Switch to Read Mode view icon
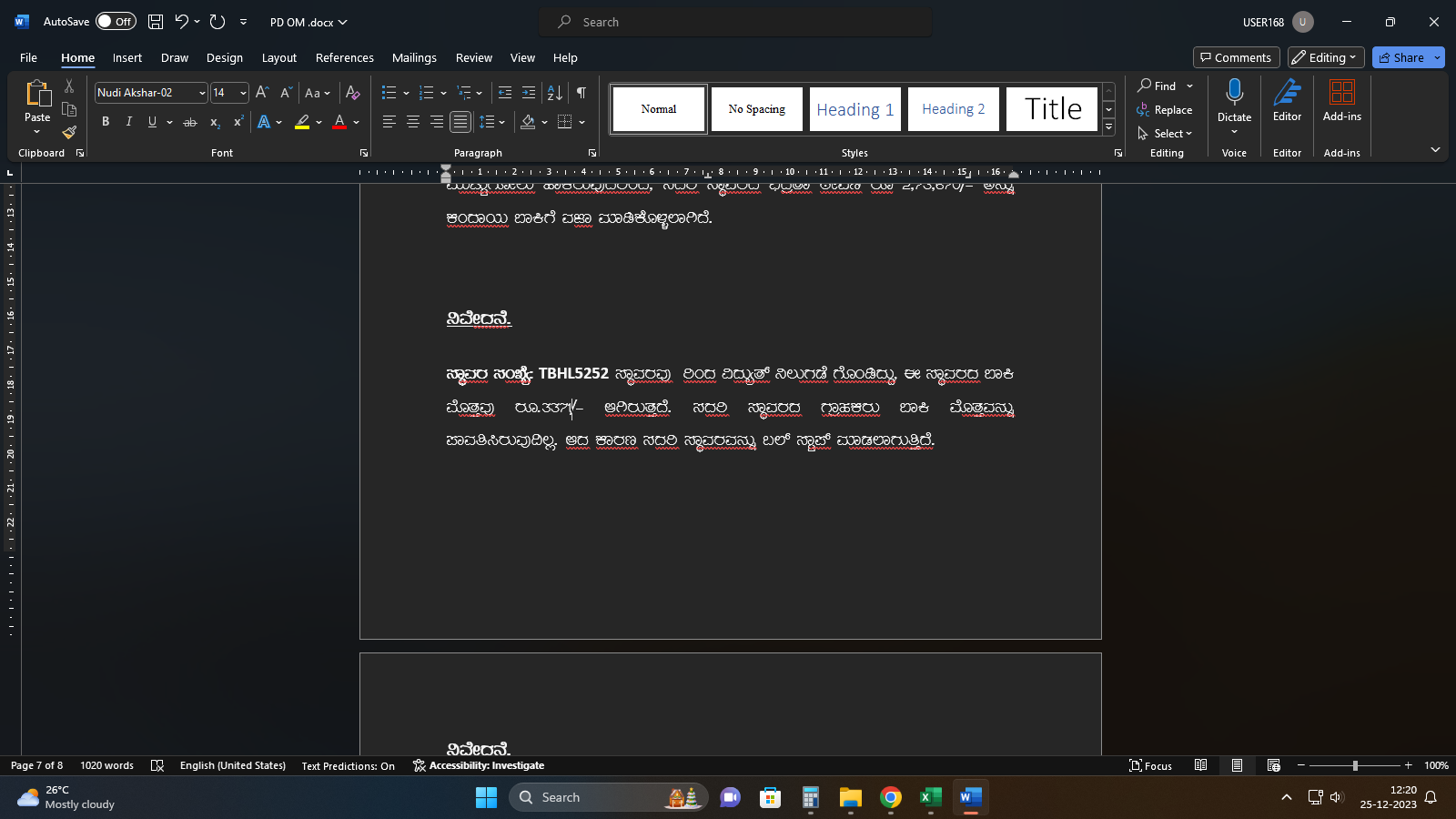The image size is (1456, 819). (x=1201, y=765)
